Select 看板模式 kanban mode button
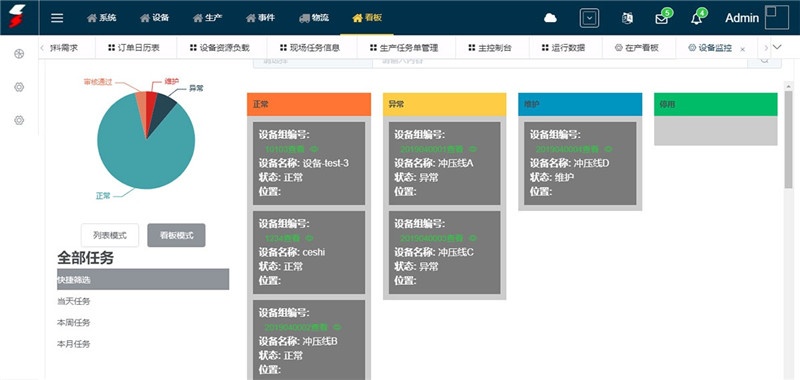The height and width of the screenshot is (380, 800). point(177,236)
